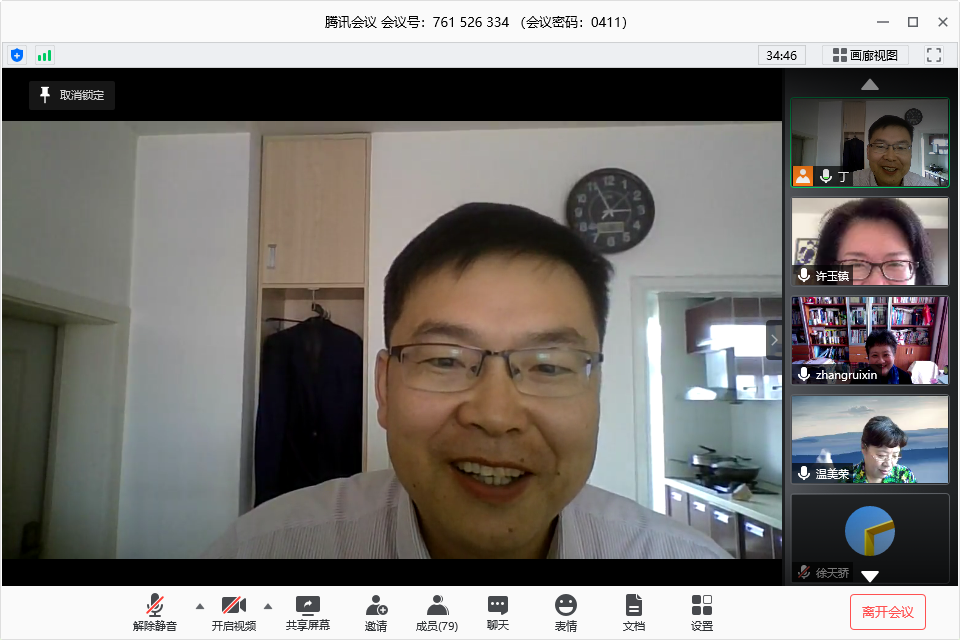The image size is (960, 640).
Task: Open the Members (成员) list
Action: [437, 612]
